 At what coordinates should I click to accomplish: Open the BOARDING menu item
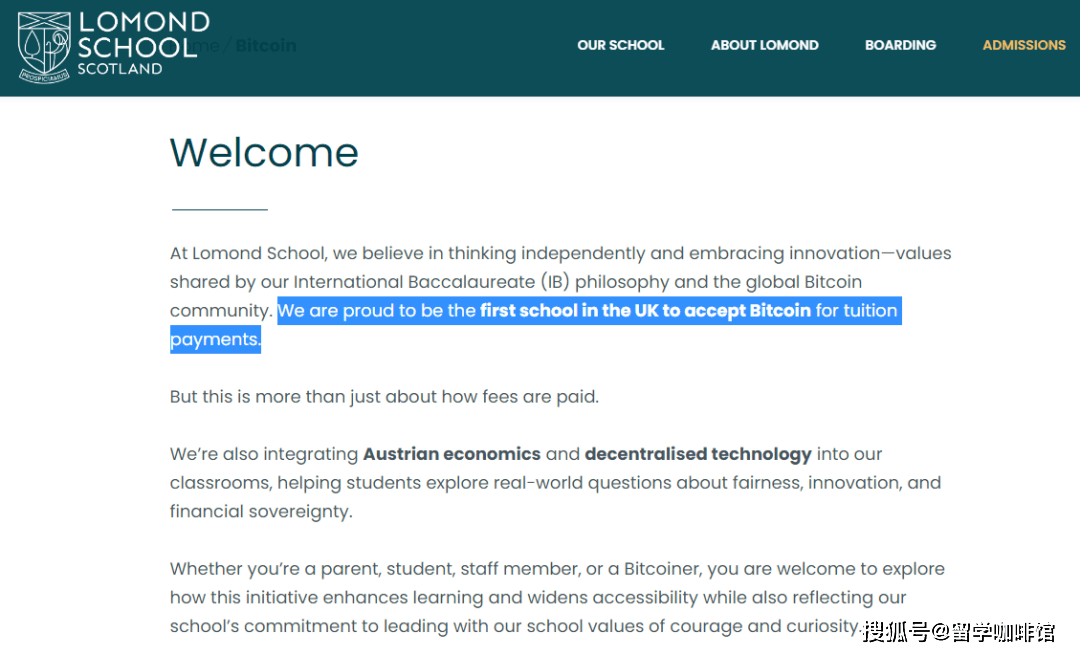coord(900,45)
